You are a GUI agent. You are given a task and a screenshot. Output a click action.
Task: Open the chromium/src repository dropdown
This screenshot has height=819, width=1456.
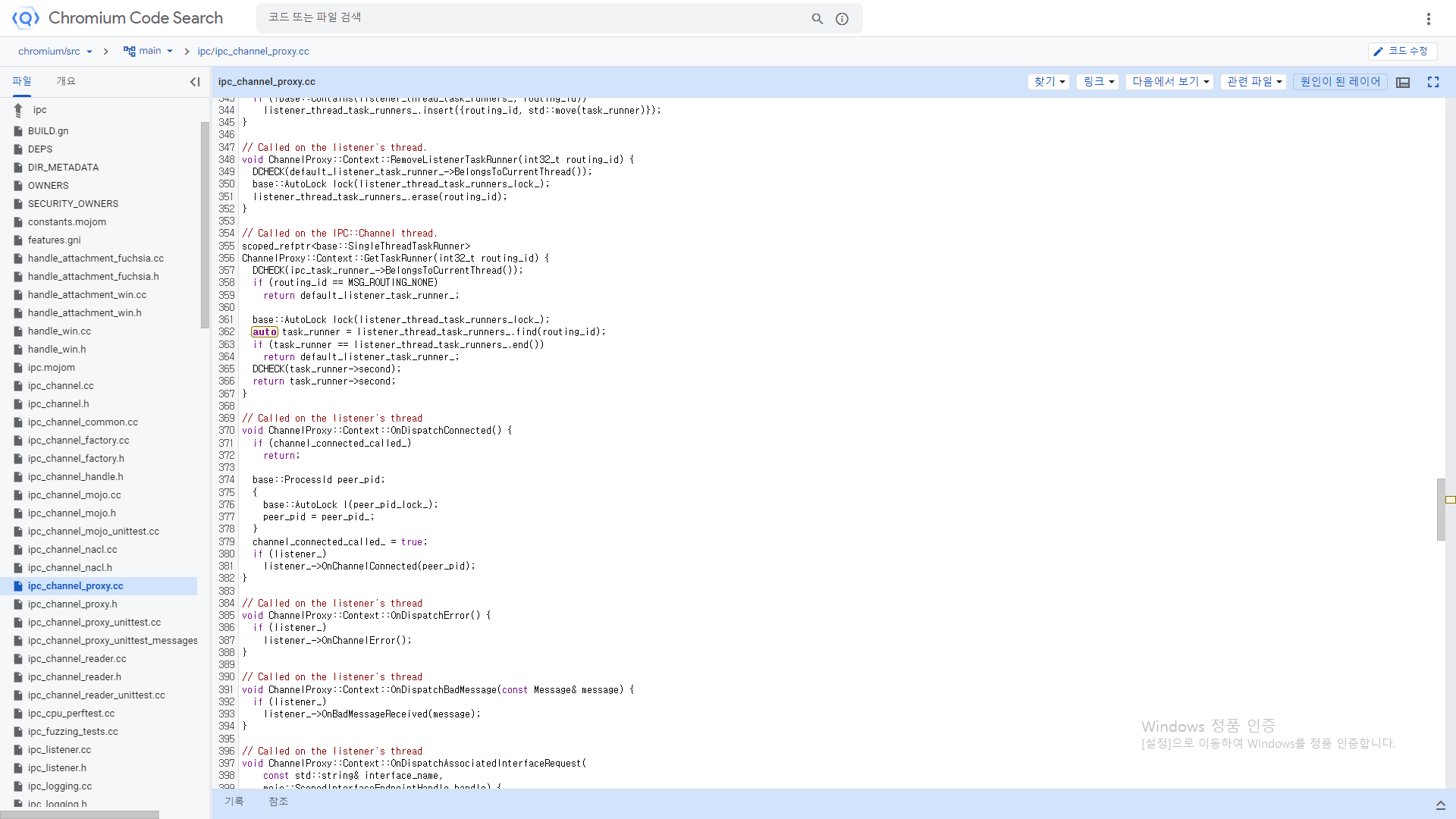pos(55,52)
